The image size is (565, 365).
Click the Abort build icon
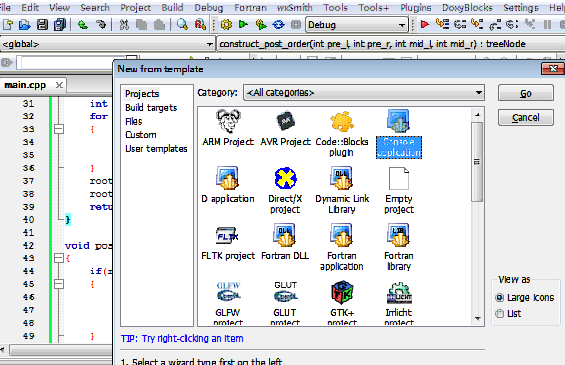tap(296, 25)
